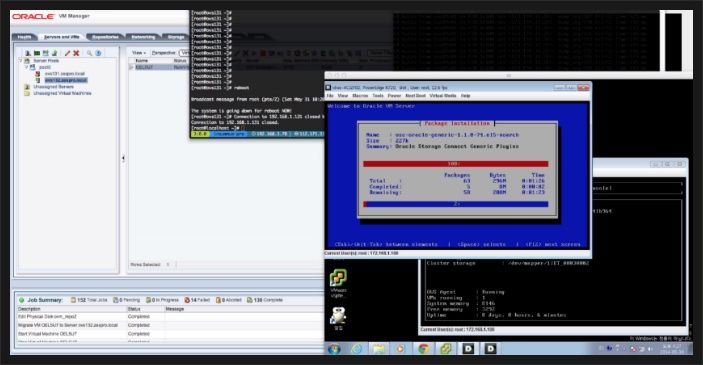The height and width of the screenshot is (365, 703).
Task: Click the Description column header in jobs
Action: coord(29,309)
